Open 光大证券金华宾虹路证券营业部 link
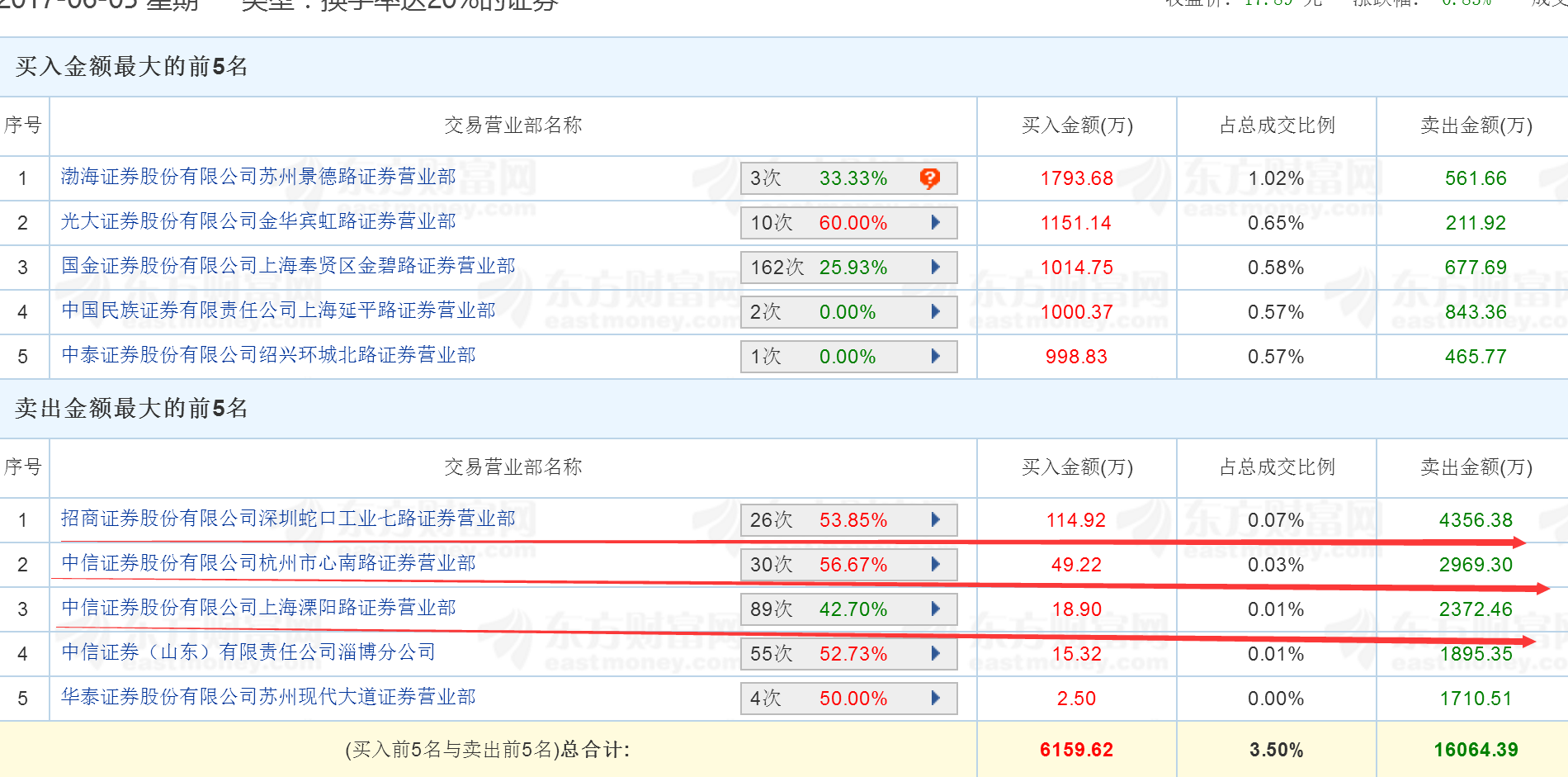 tap(258, 221)
